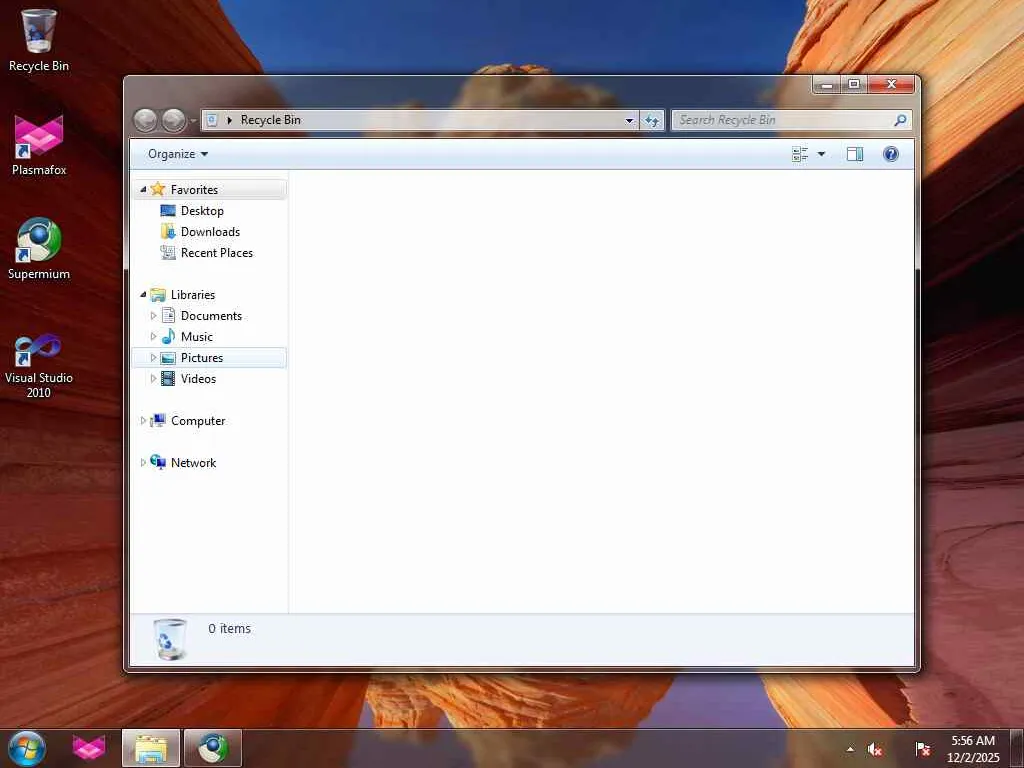This screenshot has width=1024, height=768.
Task: Collapse the Favorites group
Action: [x=143, y=189]
